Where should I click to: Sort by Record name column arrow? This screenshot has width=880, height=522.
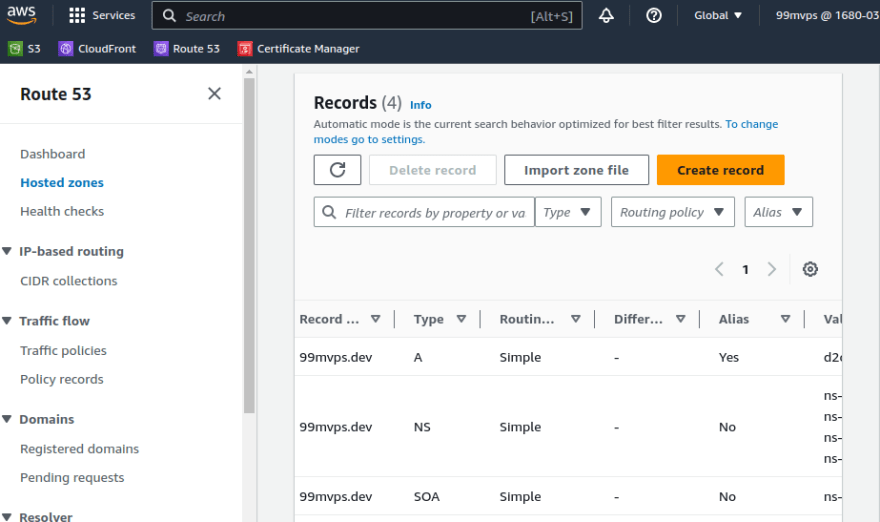click(375, 319)
